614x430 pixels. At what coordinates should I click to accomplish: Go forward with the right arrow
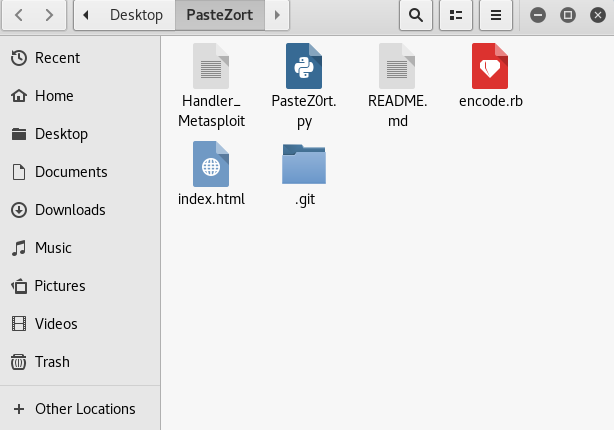(51, 15)
